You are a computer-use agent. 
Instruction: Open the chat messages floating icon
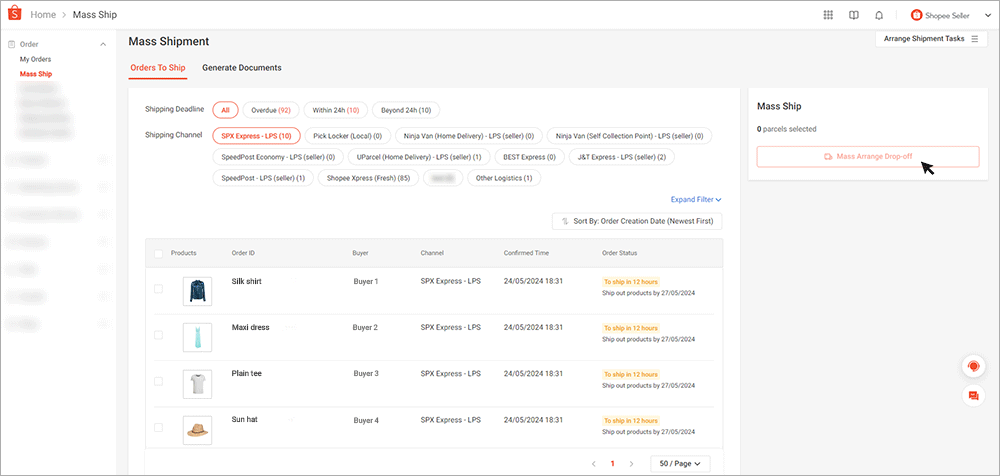[973, 396]
